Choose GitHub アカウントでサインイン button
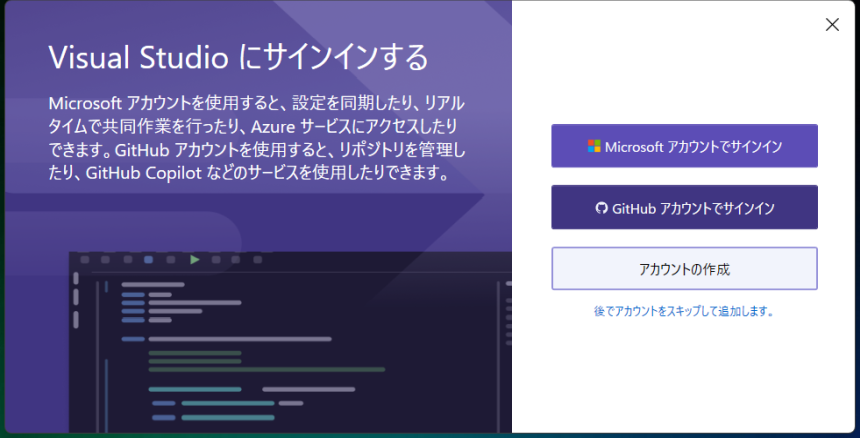Image resolution: width=860 pixels, height=438 pixels. coord(684,208)
